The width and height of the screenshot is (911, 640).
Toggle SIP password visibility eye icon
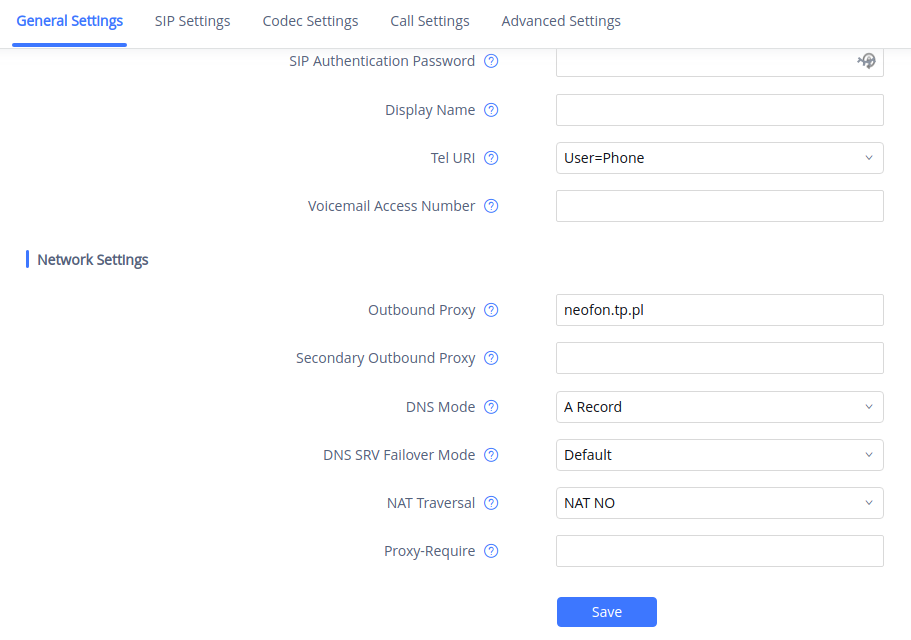click(x=867, y=61)
